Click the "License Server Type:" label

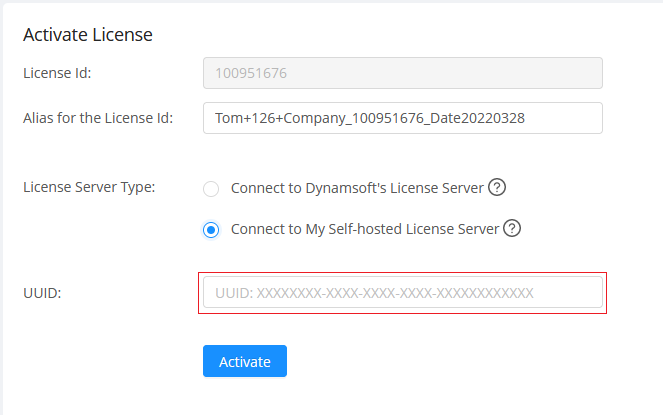pos(88,188)
